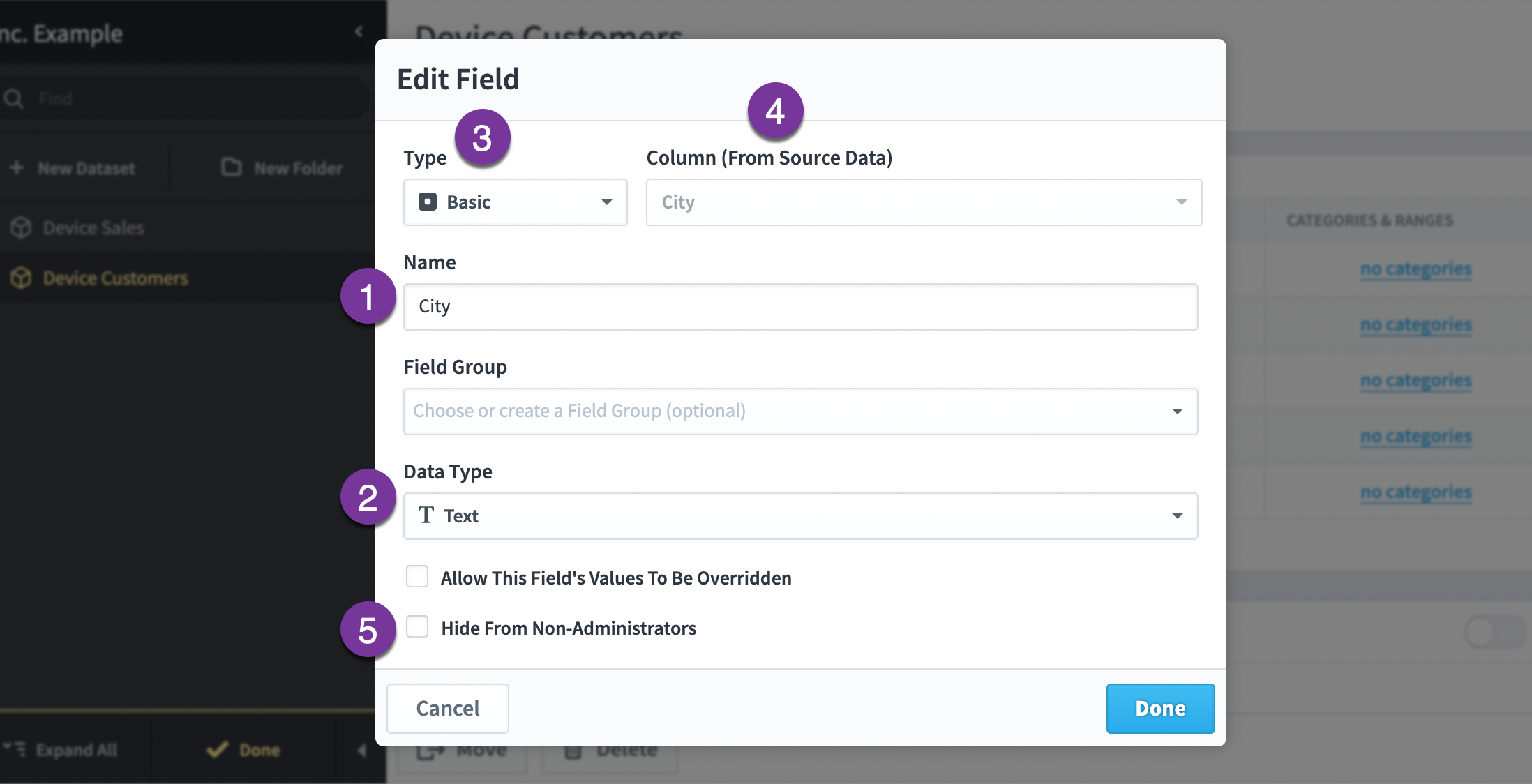Toggle the switch behind the dialog
Screen dimensions: 1532x784
tap(1494, 632)
